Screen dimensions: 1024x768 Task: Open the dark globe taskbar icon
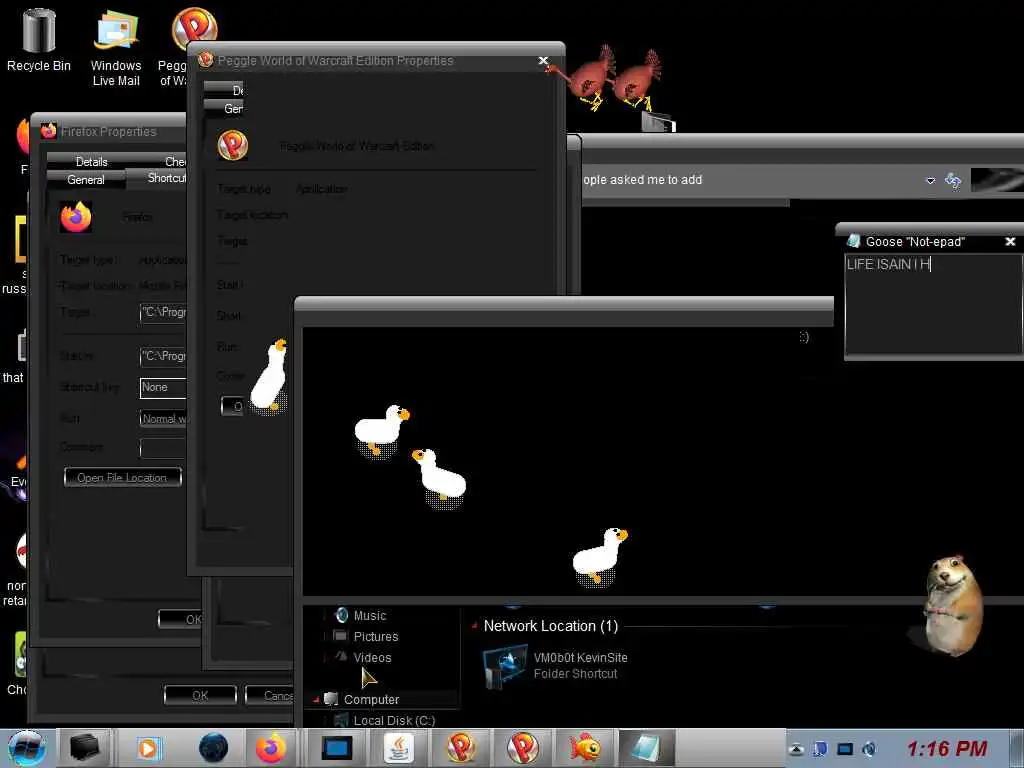tap(214, 748)
